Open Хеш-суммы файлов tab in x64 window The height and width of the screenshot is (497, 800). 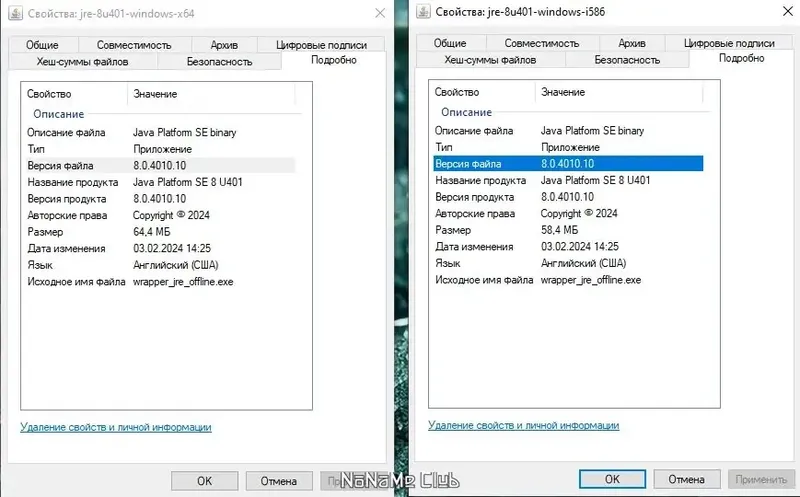coord(83,62)
